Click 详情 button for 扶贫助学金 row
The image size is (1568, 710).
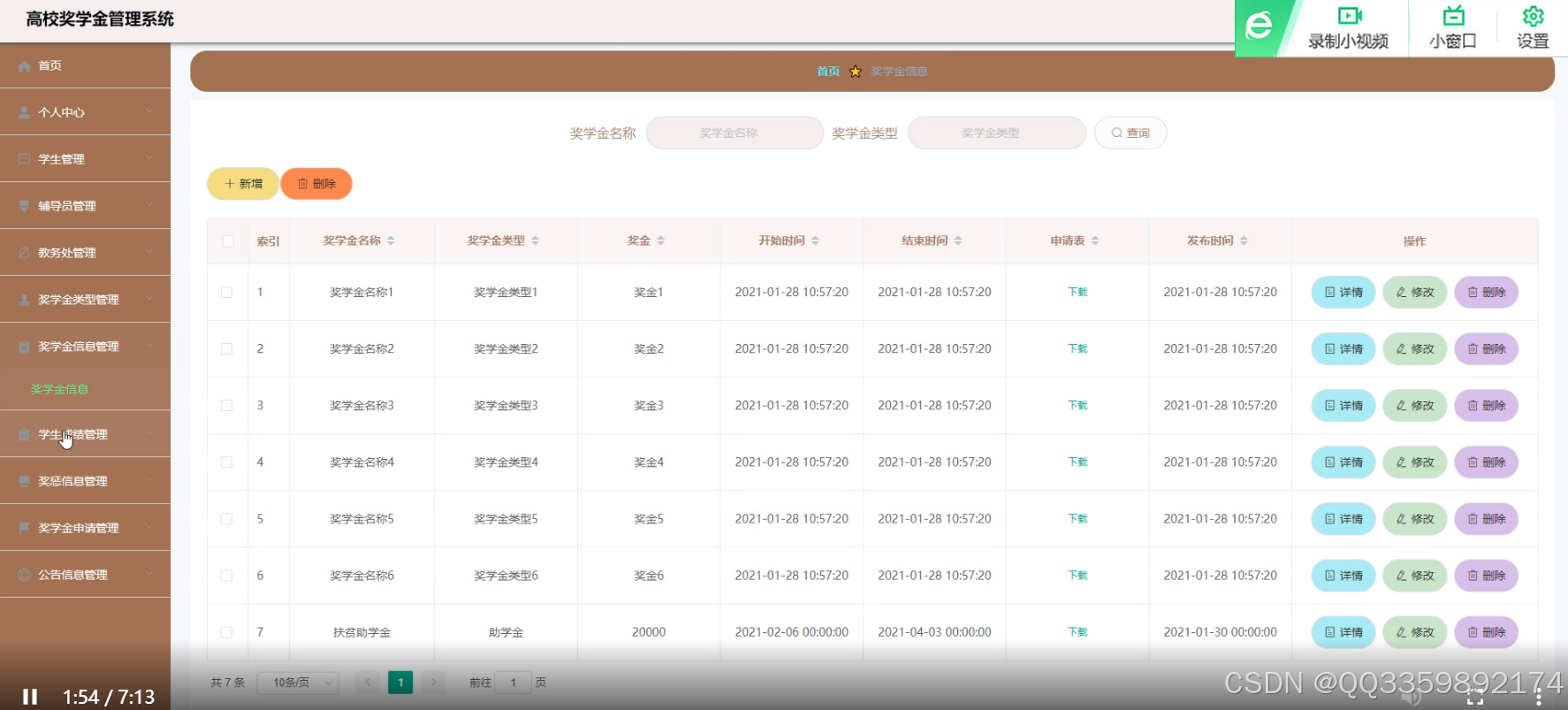1343,632
